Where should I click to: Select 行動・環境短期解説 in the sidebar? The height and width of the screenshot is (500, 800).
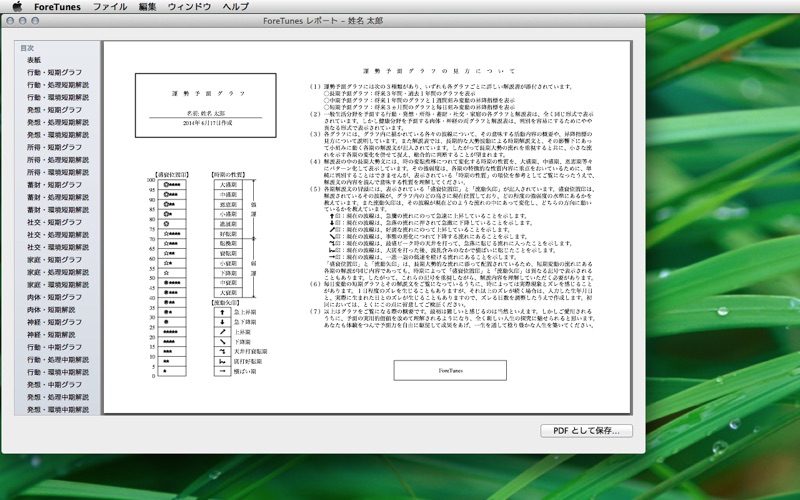(x=58, y=97)
